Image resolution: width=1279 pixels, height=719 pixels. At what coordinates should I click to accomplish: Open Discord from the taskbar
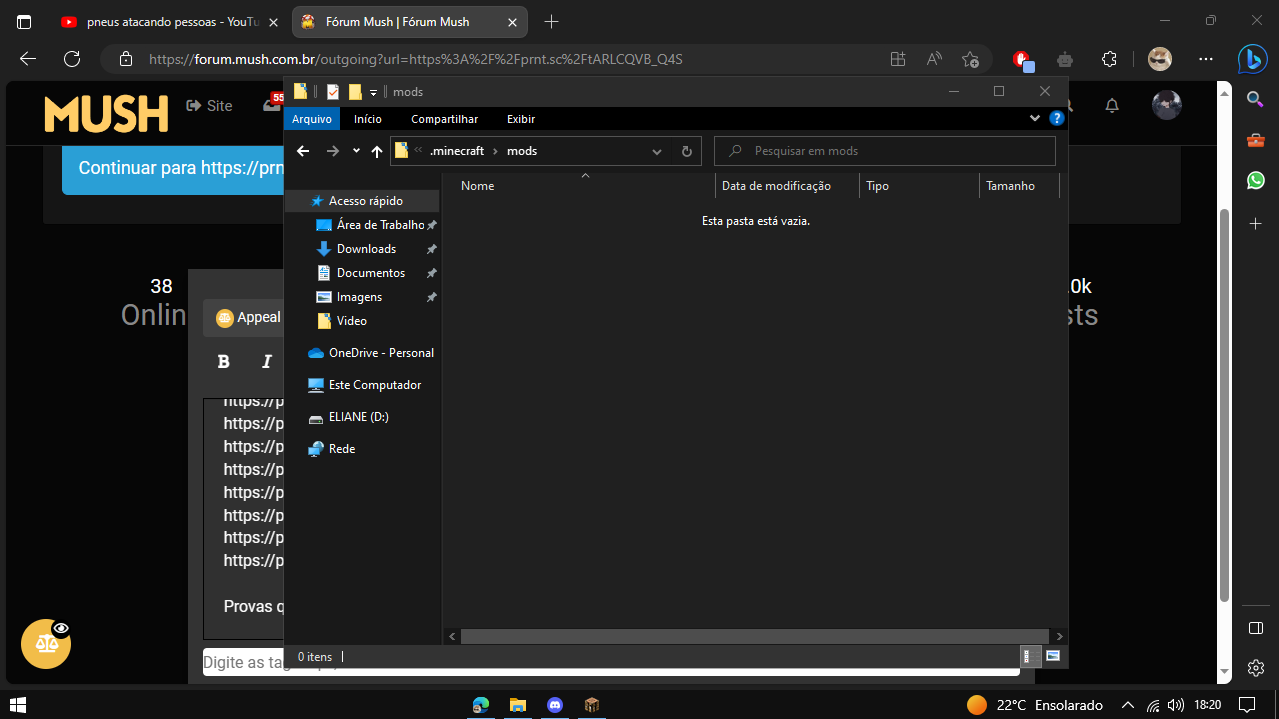click(x=555, y=705)
